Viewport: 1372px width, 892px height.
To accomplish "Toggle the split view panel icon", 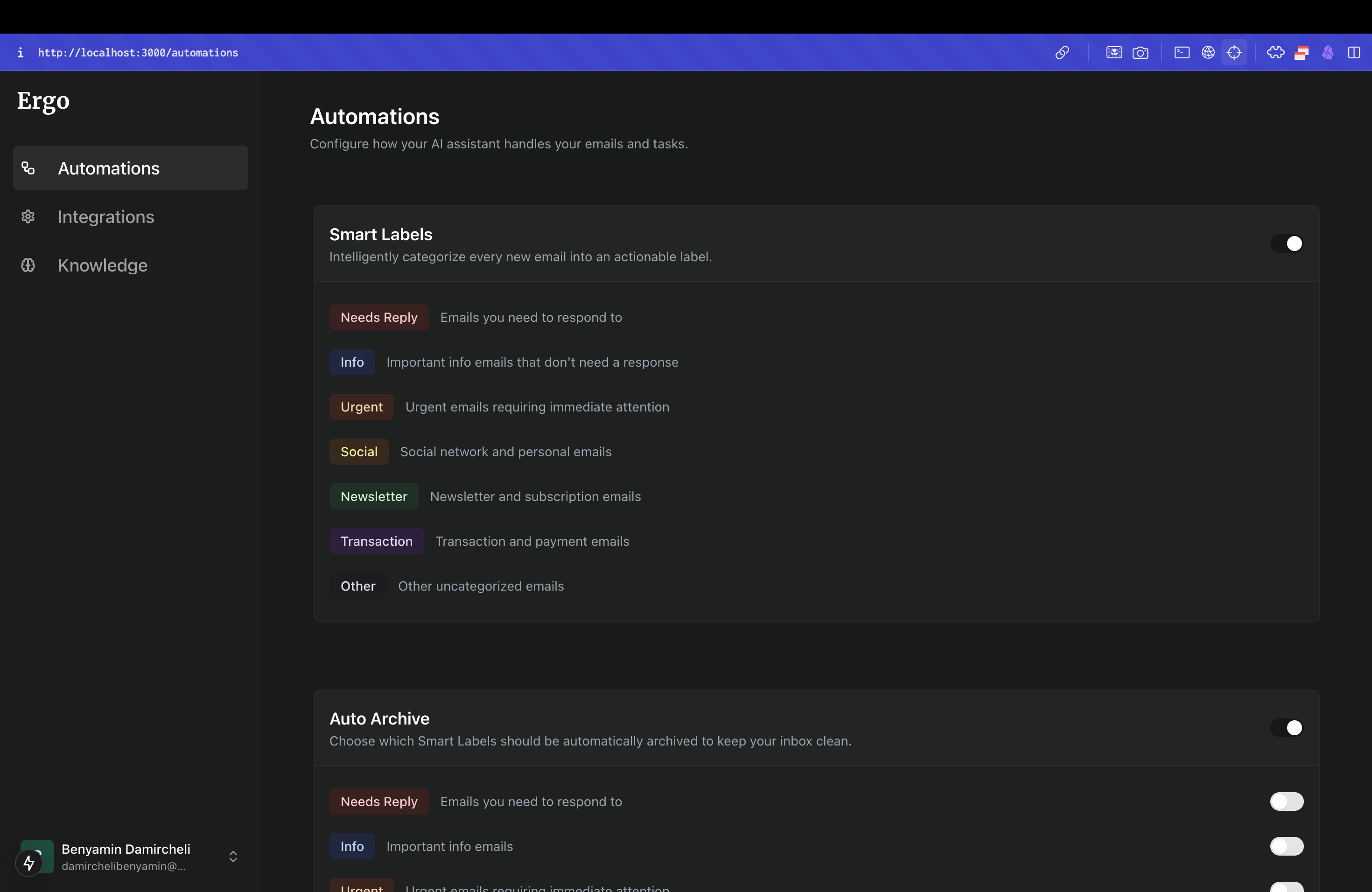I will [1353, 52].
